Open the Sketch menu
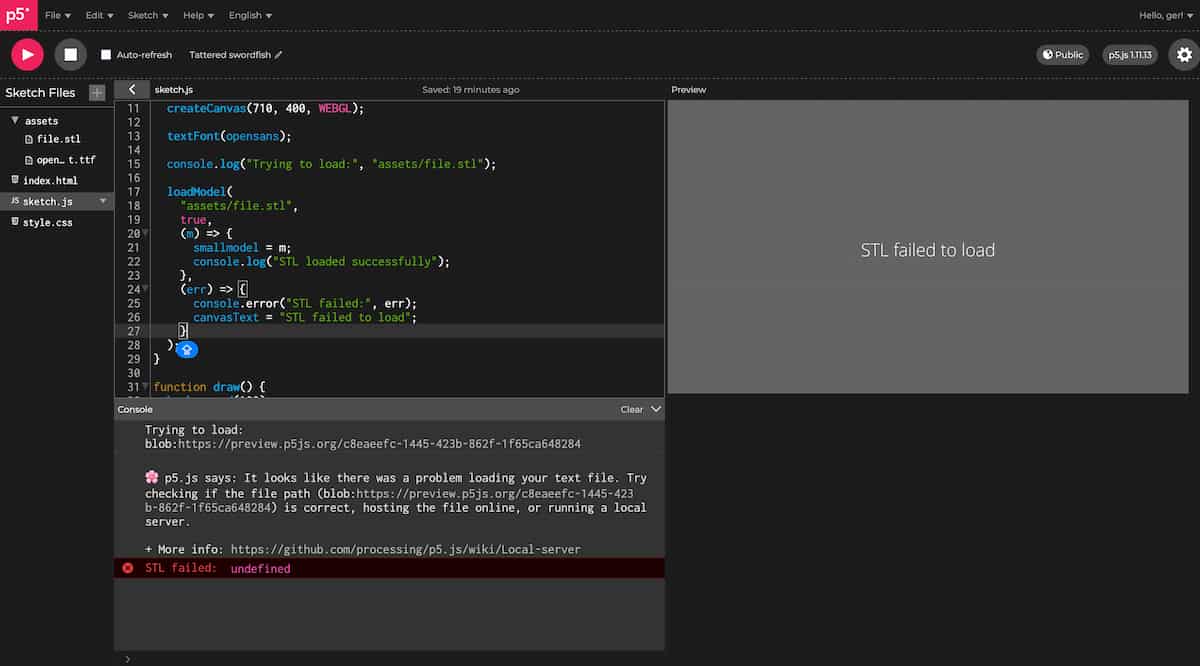1200x666 pixels. 148,15
